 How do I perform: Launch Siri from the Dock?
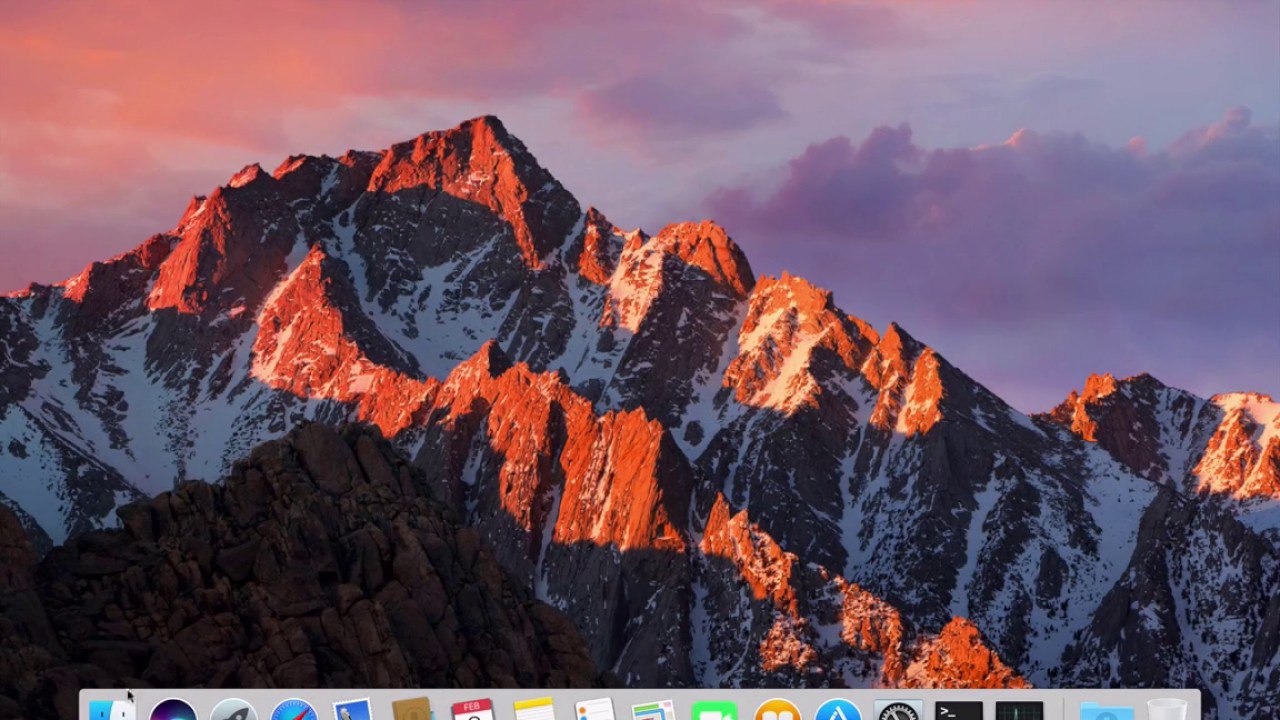[x=173, y=709]
